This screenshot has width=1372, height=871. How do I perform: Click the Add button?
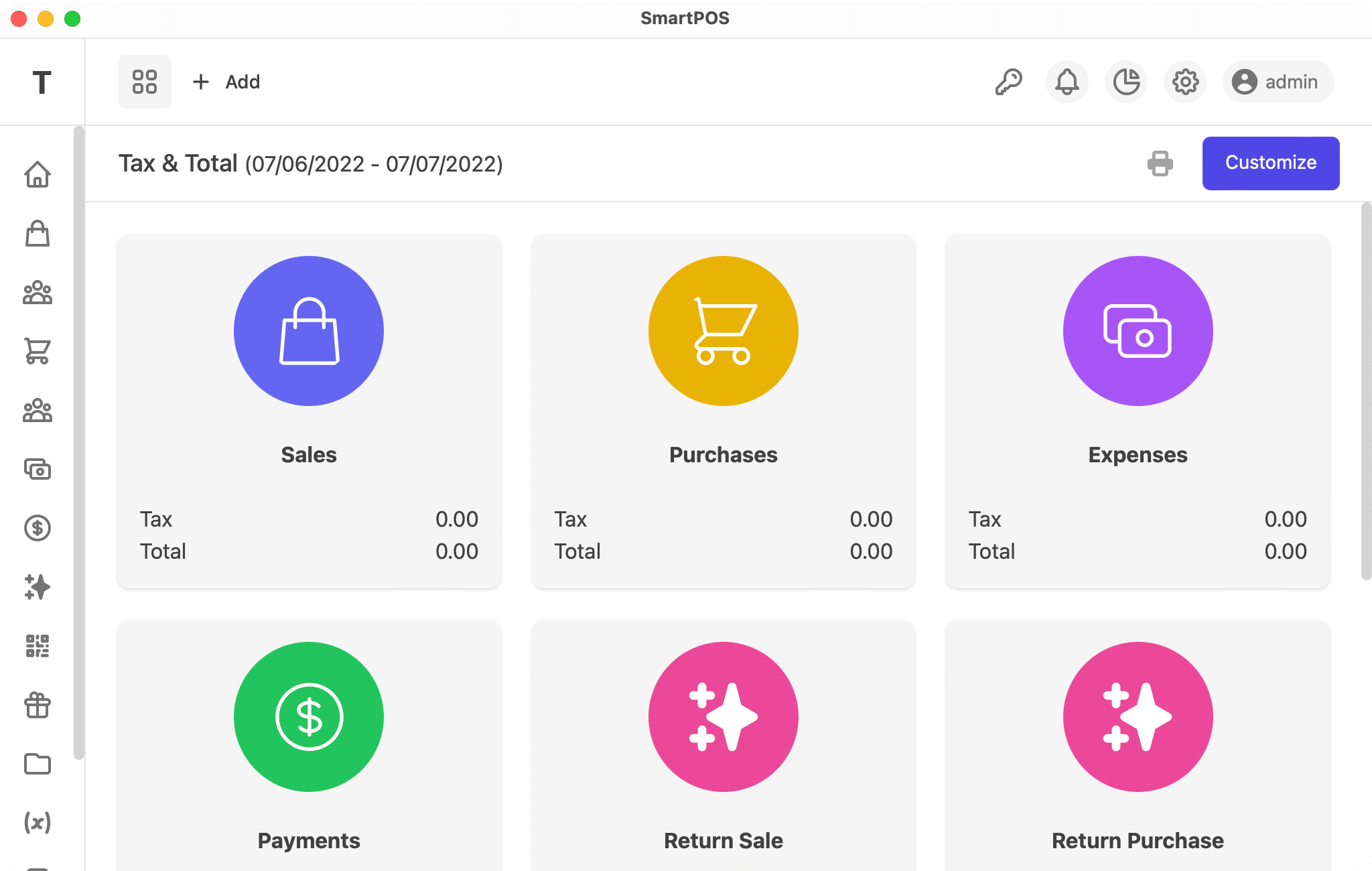(x=226, y=82)
